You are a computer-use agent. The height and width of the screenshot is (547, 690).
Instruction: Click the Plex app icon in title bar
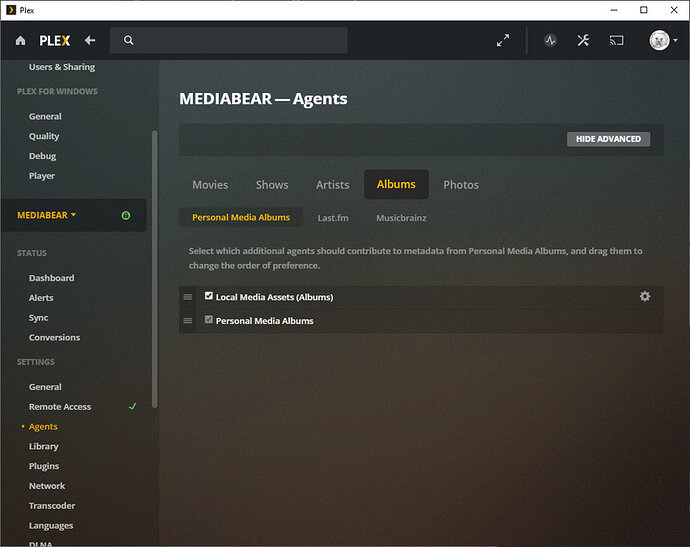pos(11,10)
